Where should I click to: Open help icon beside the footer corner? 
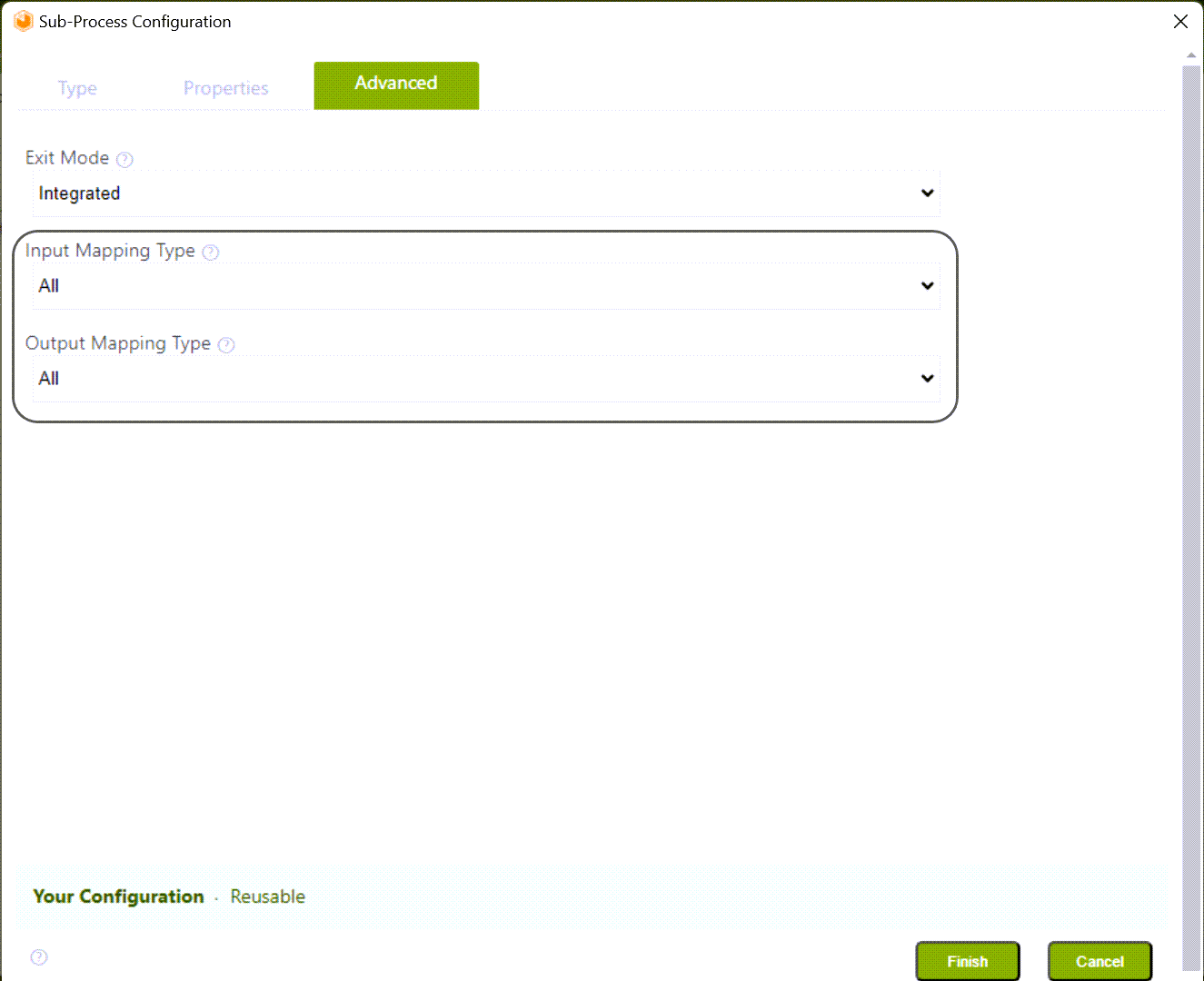coord(39,956)
